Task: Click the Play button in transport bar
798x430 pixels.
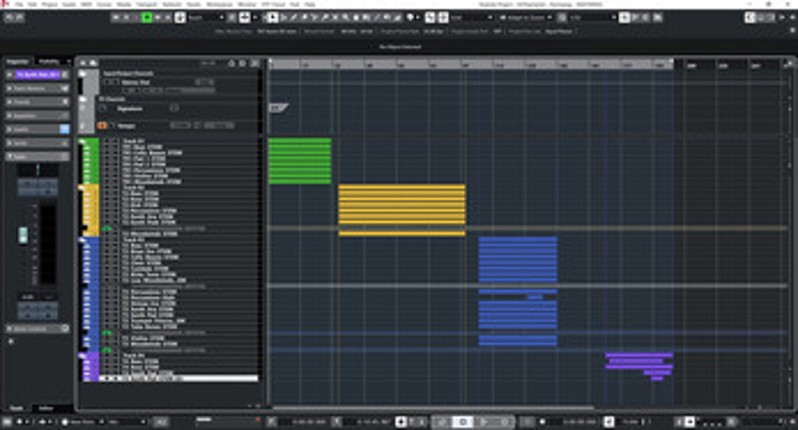Action: pyautogui.click(x=484, y=421)
